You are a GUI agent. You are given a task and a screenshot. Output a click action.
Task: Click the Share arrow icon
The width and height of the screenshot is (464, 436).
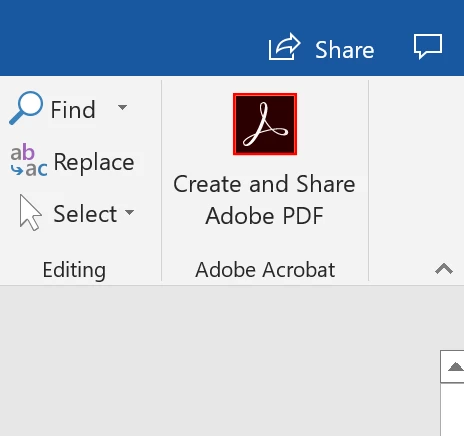(x=285, y=47)
